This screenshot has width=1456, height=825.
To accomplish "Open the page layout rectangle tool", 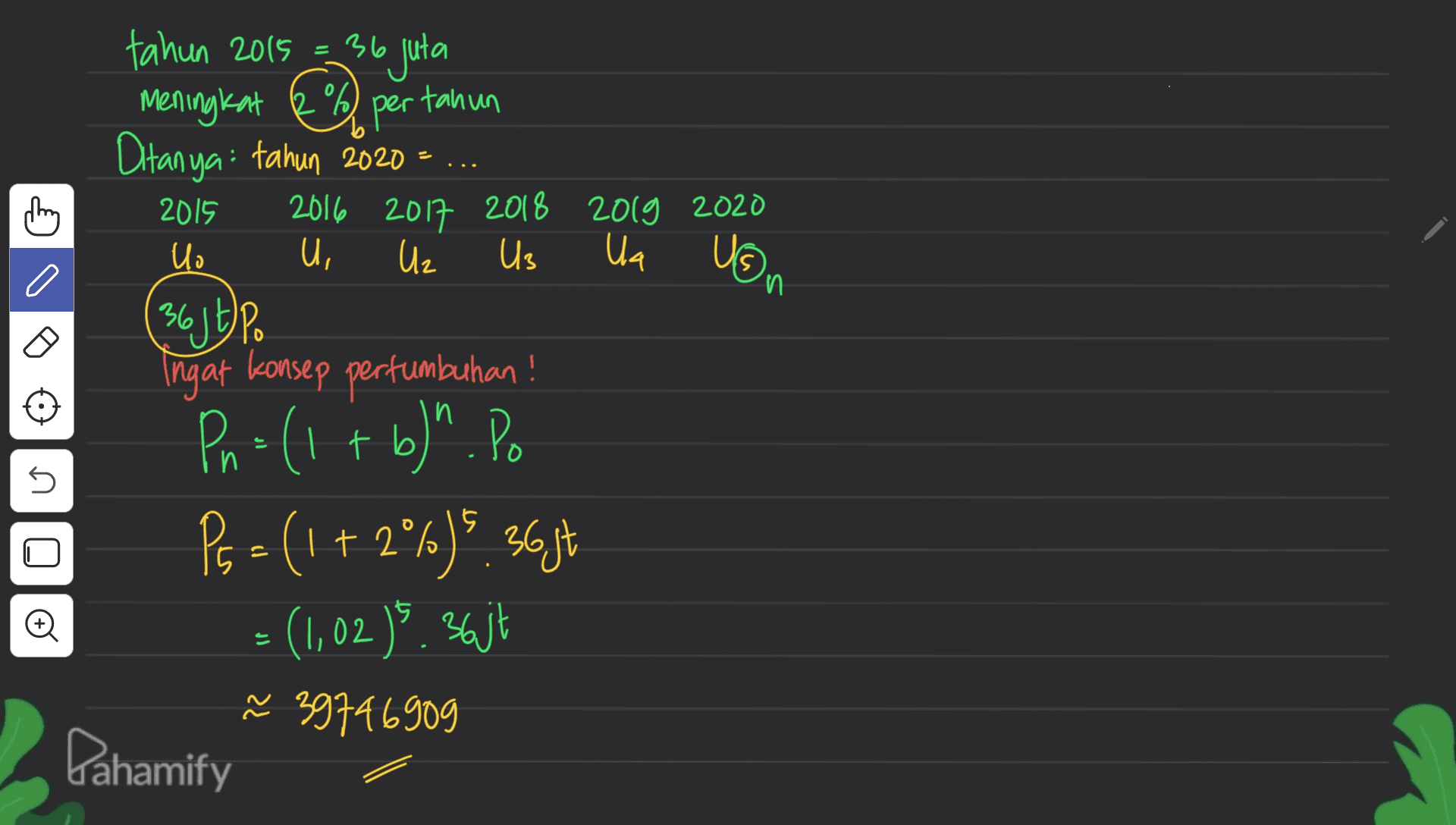I will (x=42, y=553).
